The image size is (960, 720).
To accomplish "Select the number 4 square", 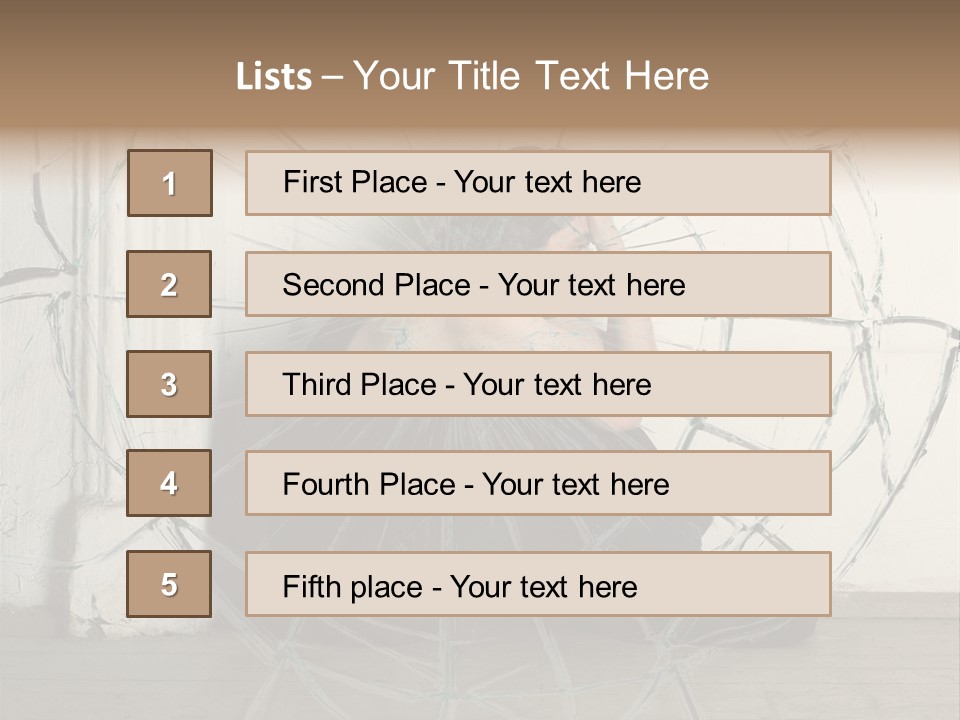I will [x=169, y=484].
